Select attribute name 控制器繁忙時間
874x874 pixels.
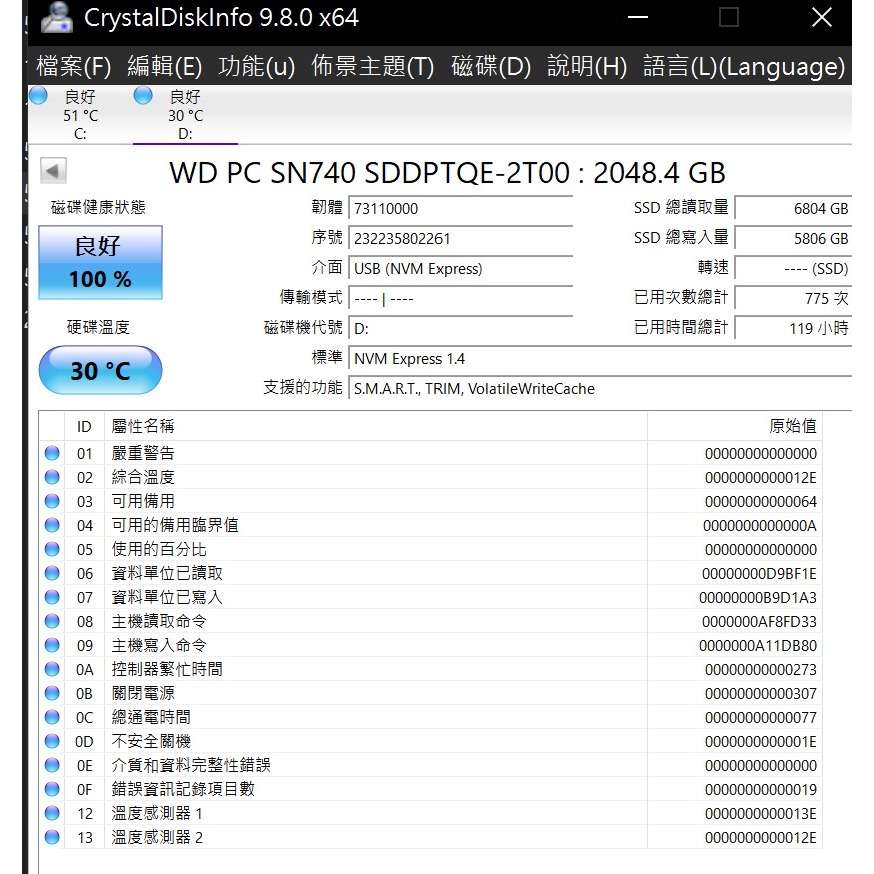[x=167, y=669]
